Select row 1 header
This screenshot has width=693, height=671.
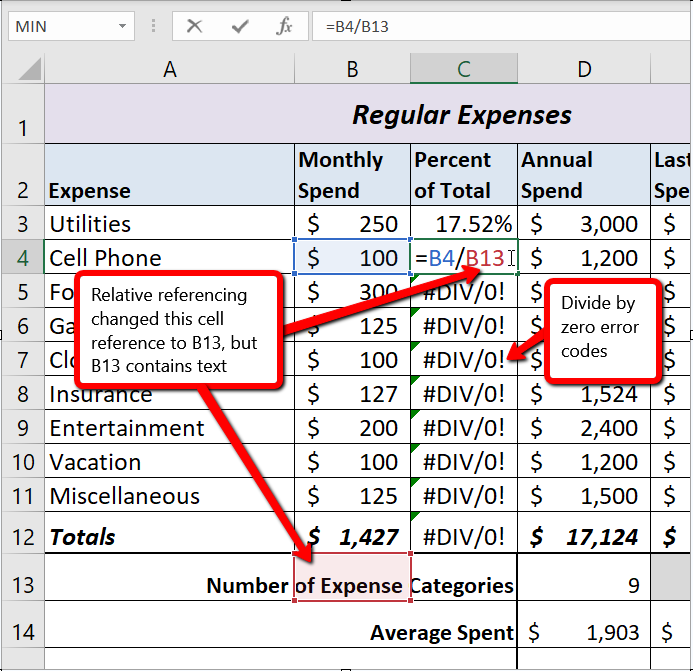tap(23, 114)
